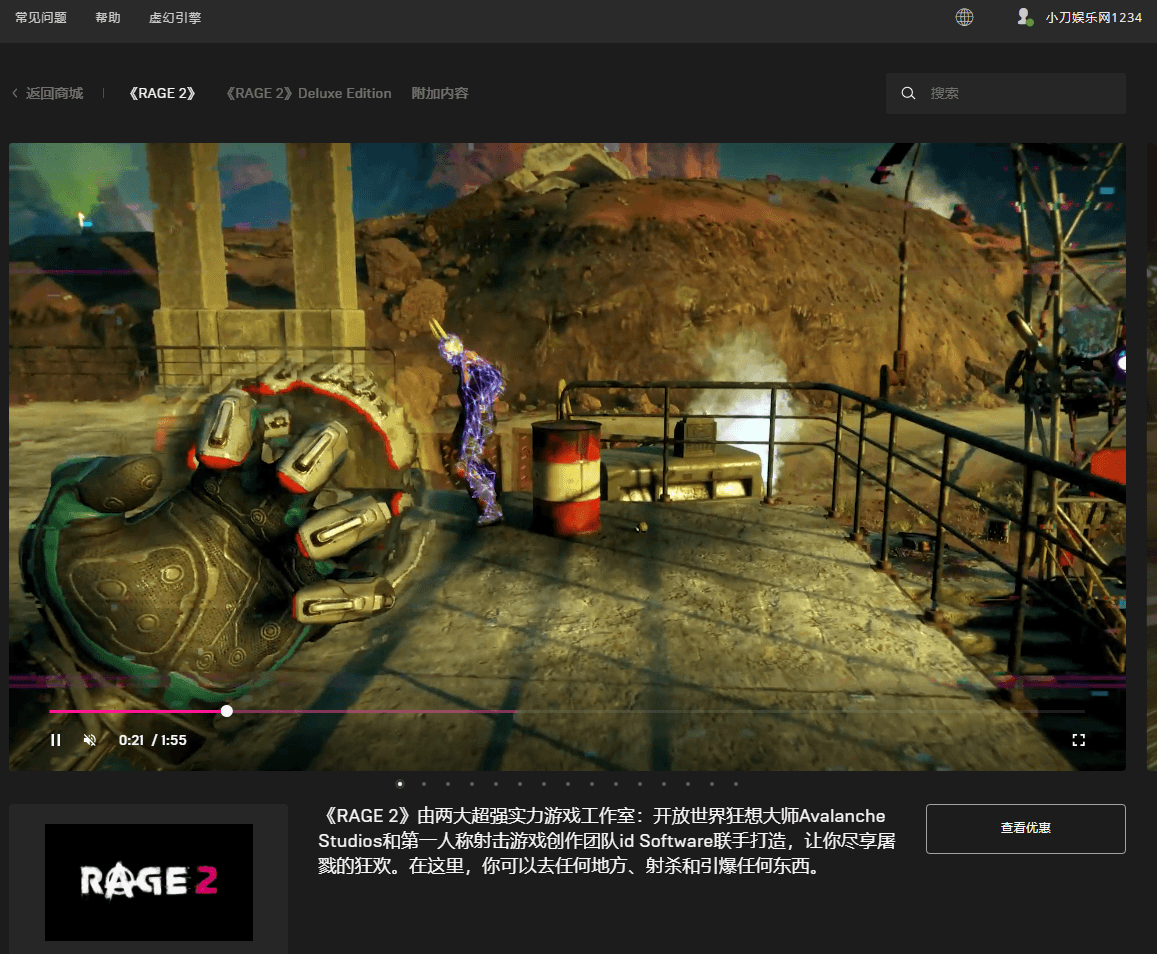Select the fifth carousel dot
Screen dimensions: 1157x954
(496, 784)
